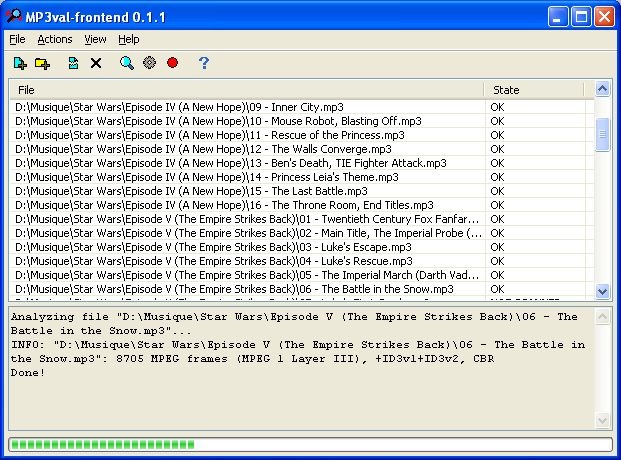Open help via blue question mark icon

click(x=204, y=63)
